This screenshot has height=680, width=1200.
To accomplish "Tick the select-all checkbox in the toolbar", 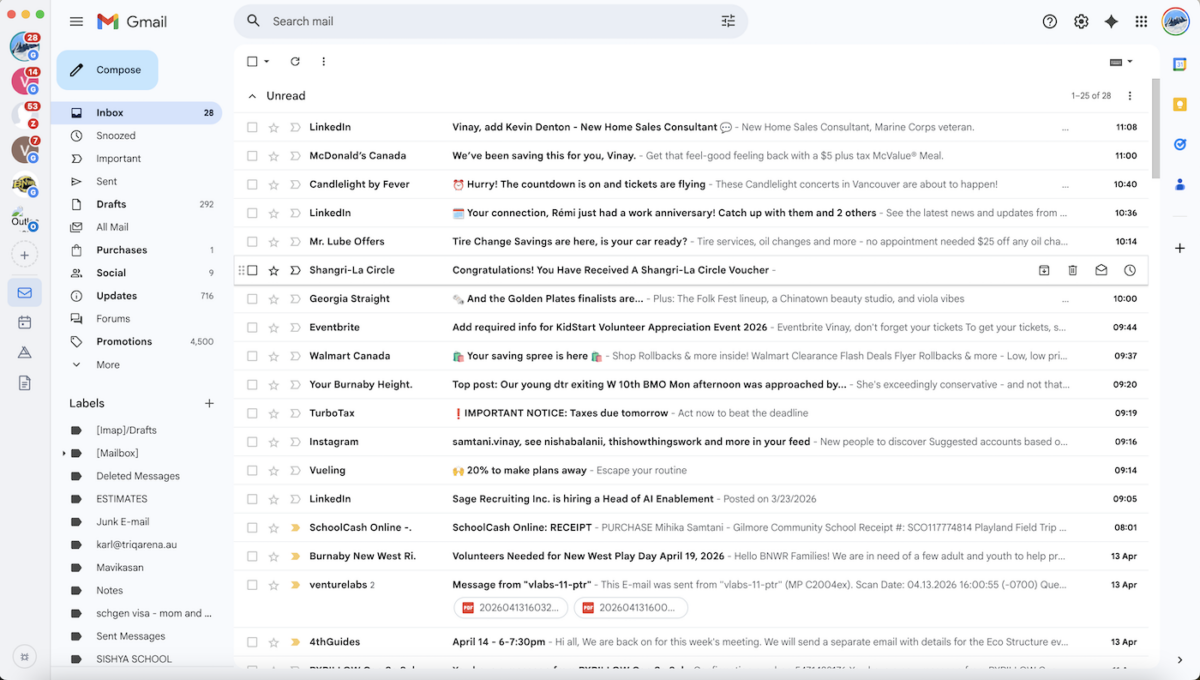I will (x=252, y=61).
